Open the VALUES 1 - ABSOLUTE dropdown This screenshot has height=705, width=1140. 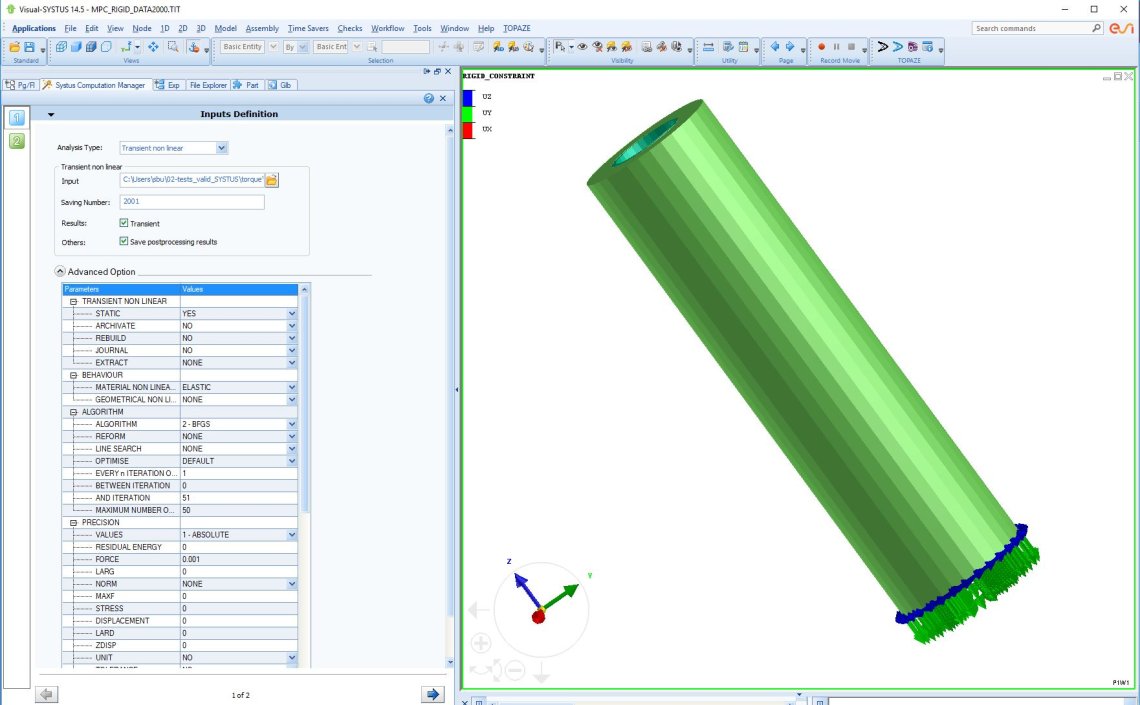coord(292,535)
